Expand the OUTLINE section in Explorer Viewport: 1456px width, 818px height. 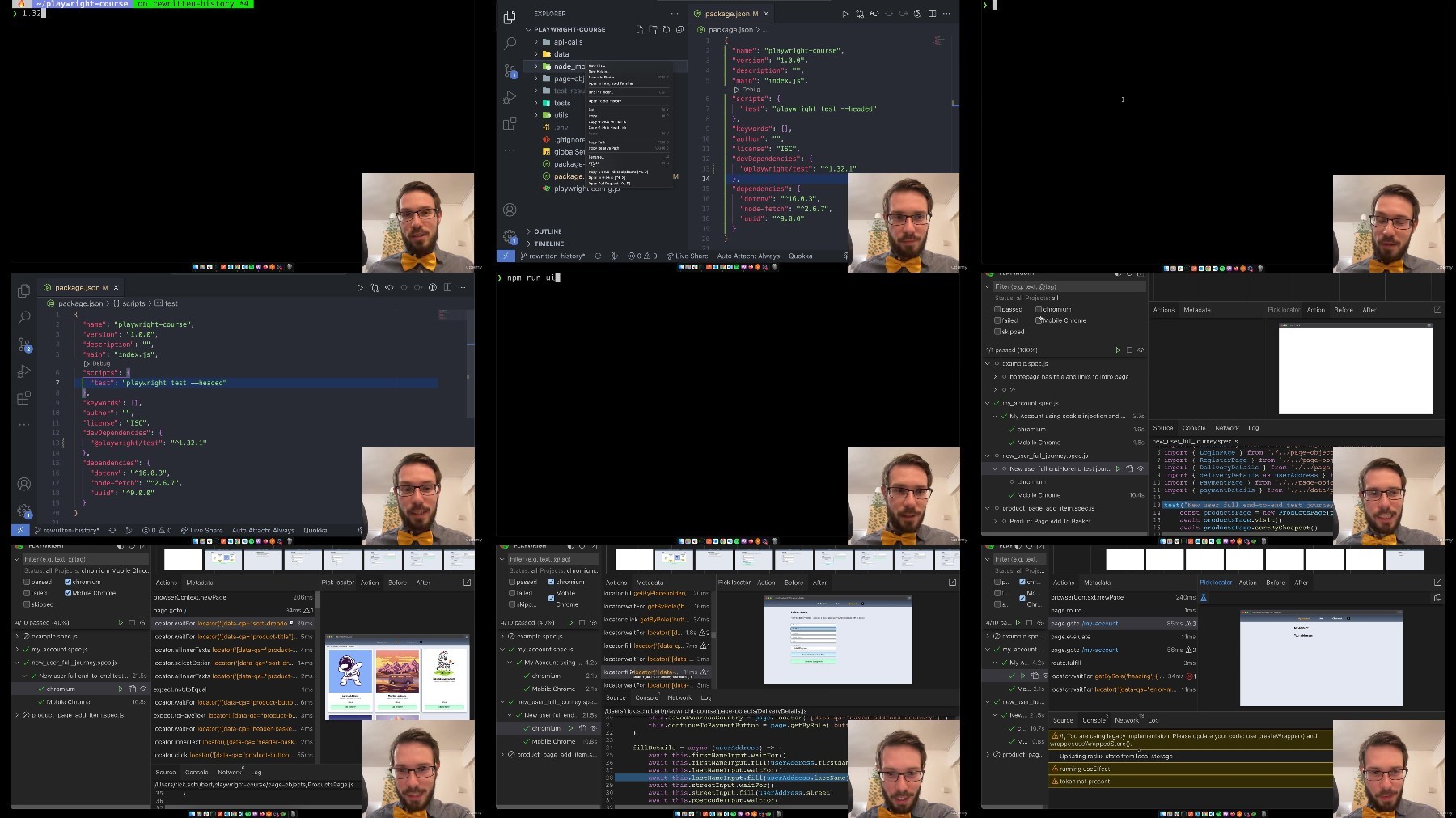click(x=529, y=231)
